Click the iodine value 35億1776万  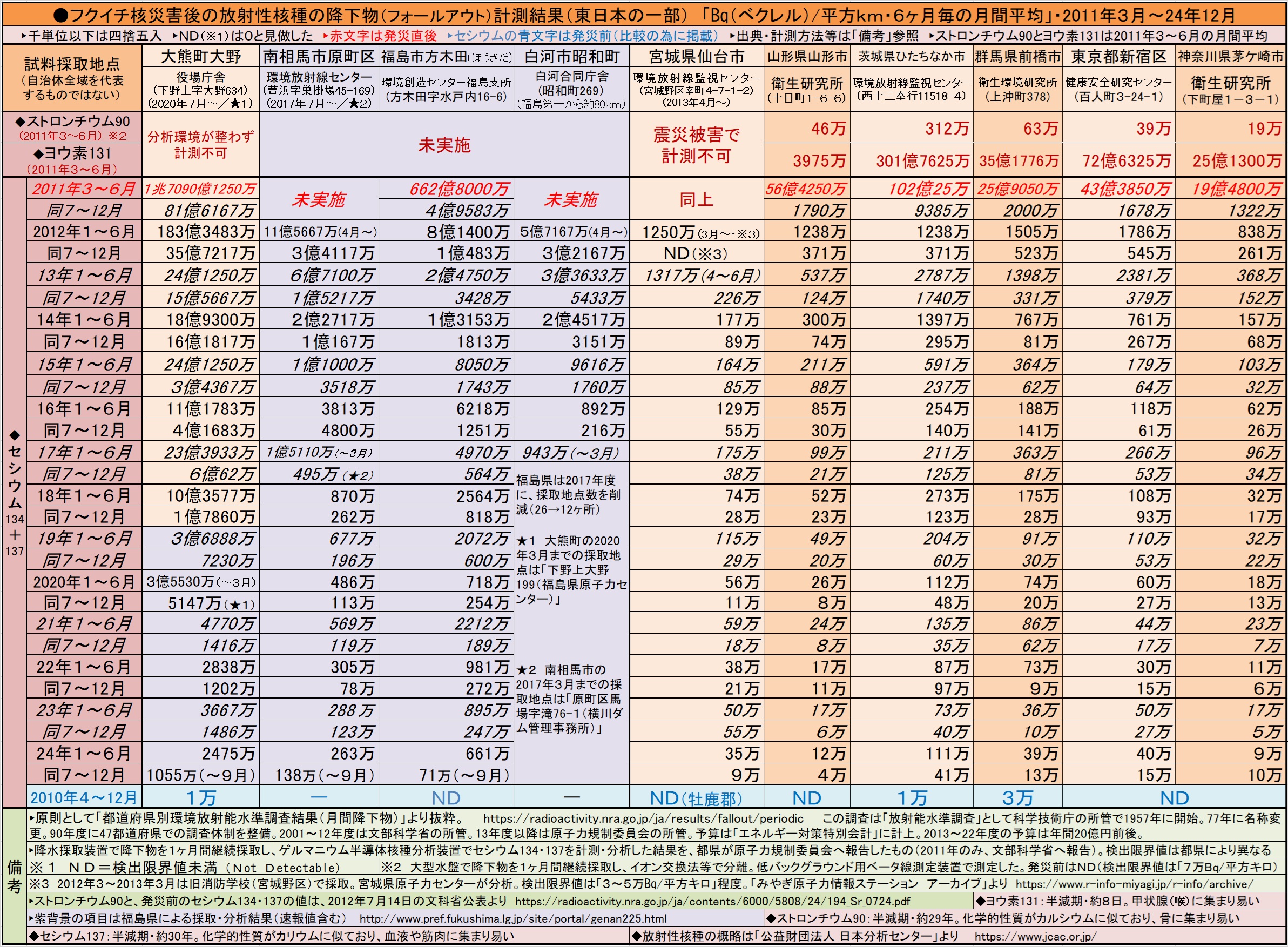coord(1019,160)
